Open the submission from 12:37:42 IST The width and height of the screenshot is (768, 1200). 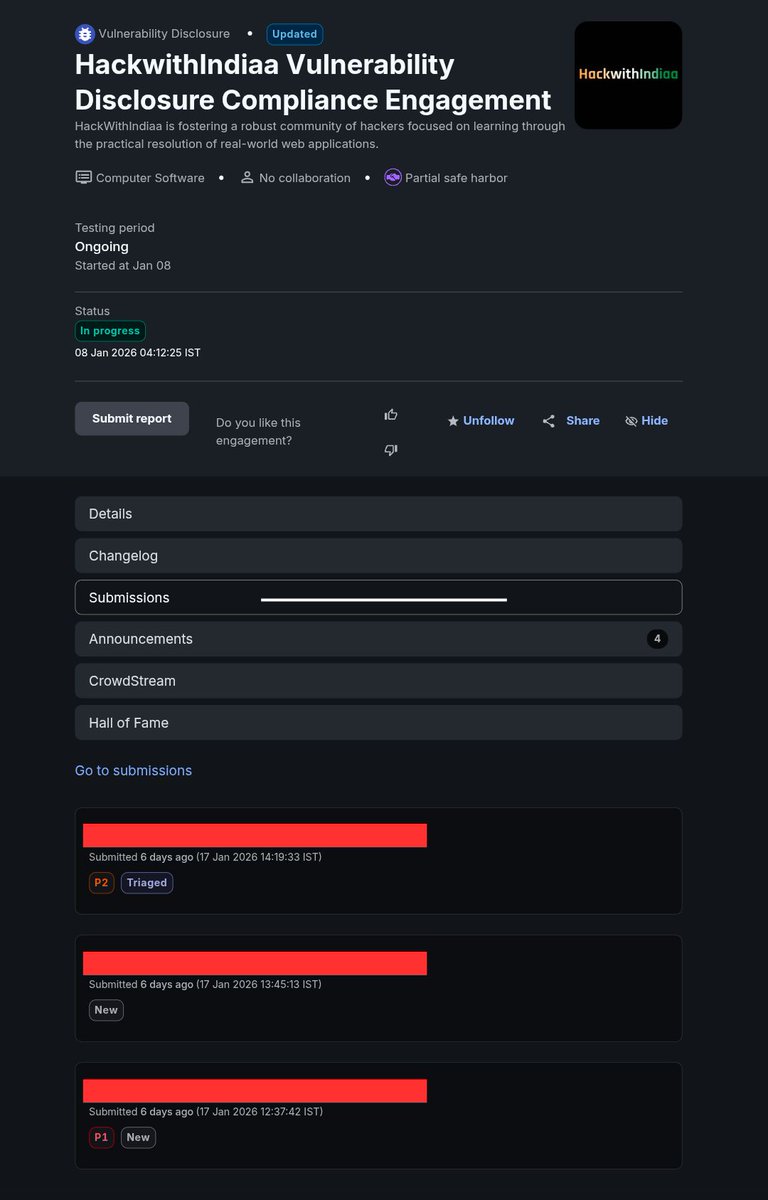click(378, 1115)
